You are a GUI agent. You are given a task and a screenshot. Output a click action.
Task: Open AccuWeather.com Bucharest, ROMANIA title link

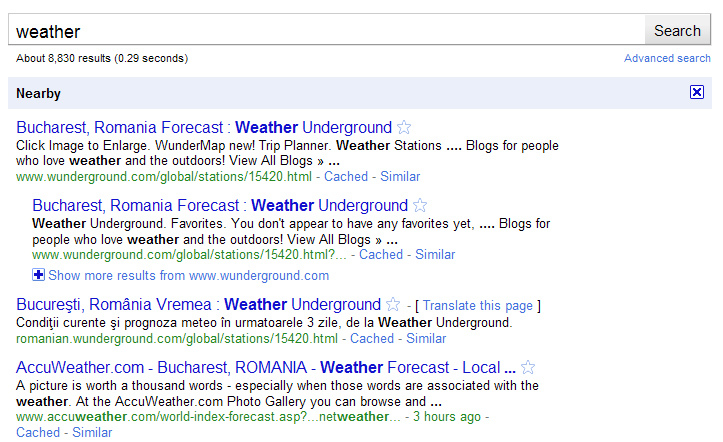[266, 367]
